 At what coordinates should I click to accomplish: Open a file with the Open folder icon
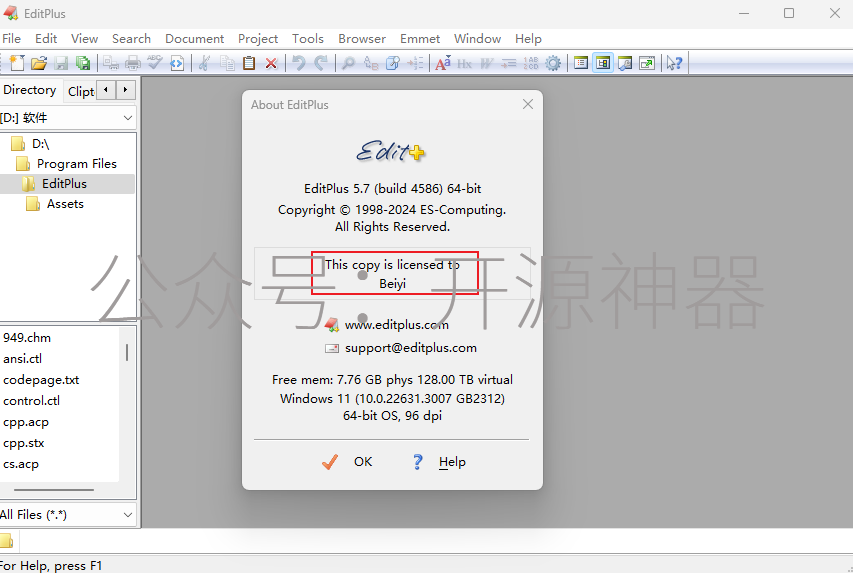(x=39, y=63)
